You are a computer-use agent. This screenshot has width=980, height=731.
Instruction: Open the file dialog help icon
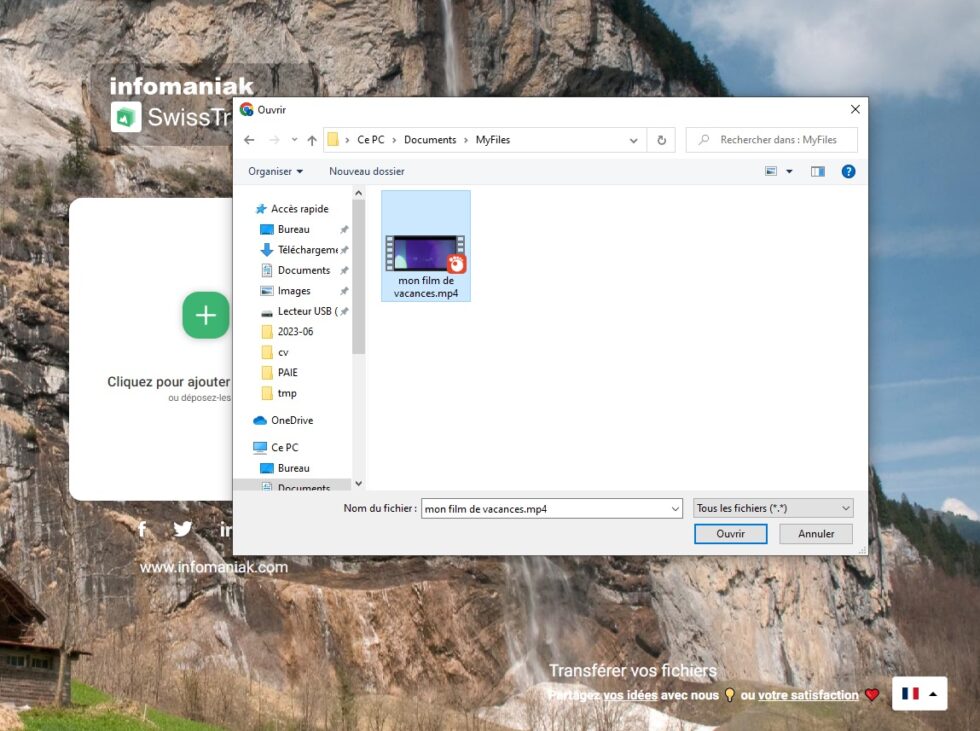[848, 171]
